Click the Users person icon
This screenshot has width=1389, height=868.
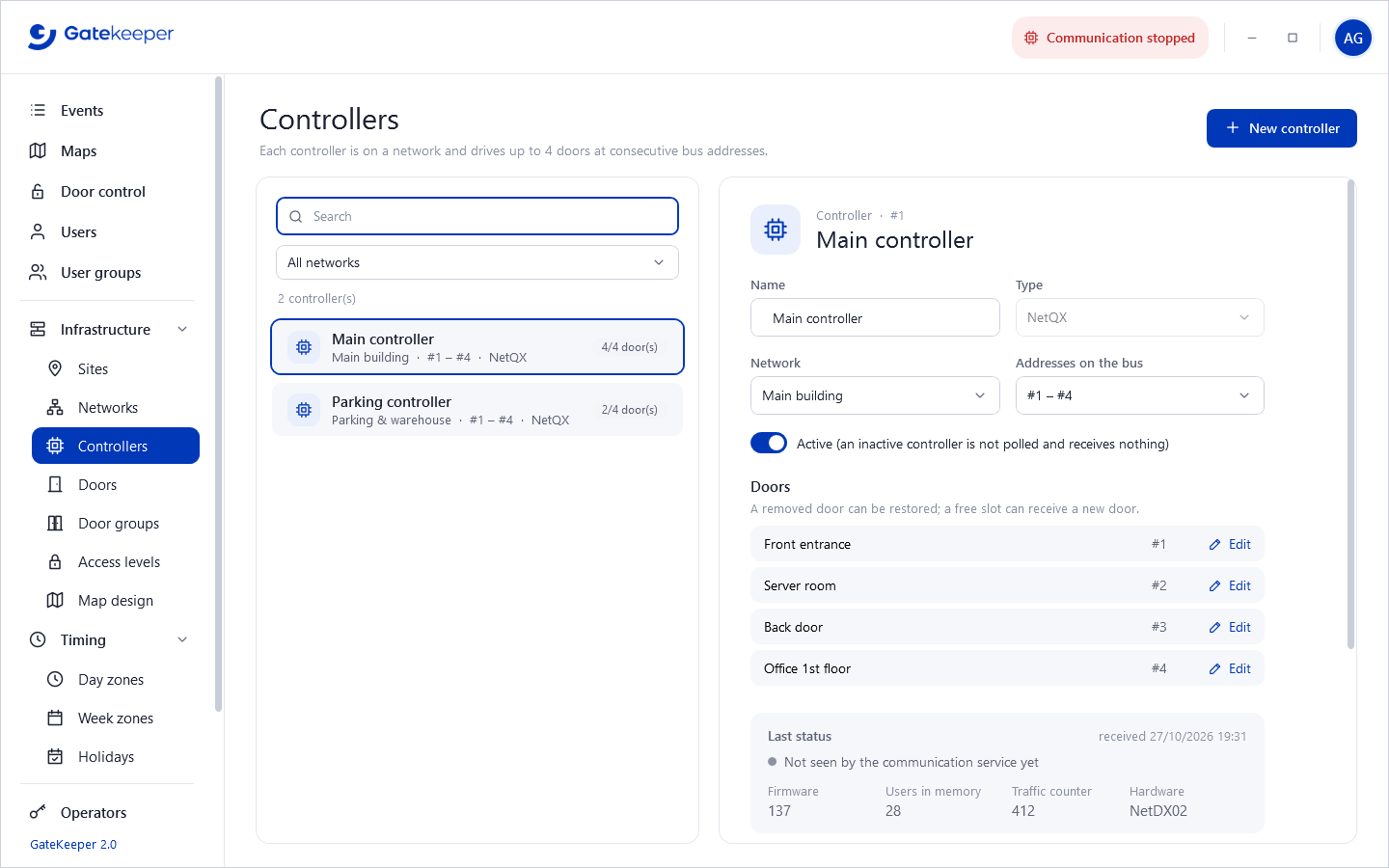(38, 231)
